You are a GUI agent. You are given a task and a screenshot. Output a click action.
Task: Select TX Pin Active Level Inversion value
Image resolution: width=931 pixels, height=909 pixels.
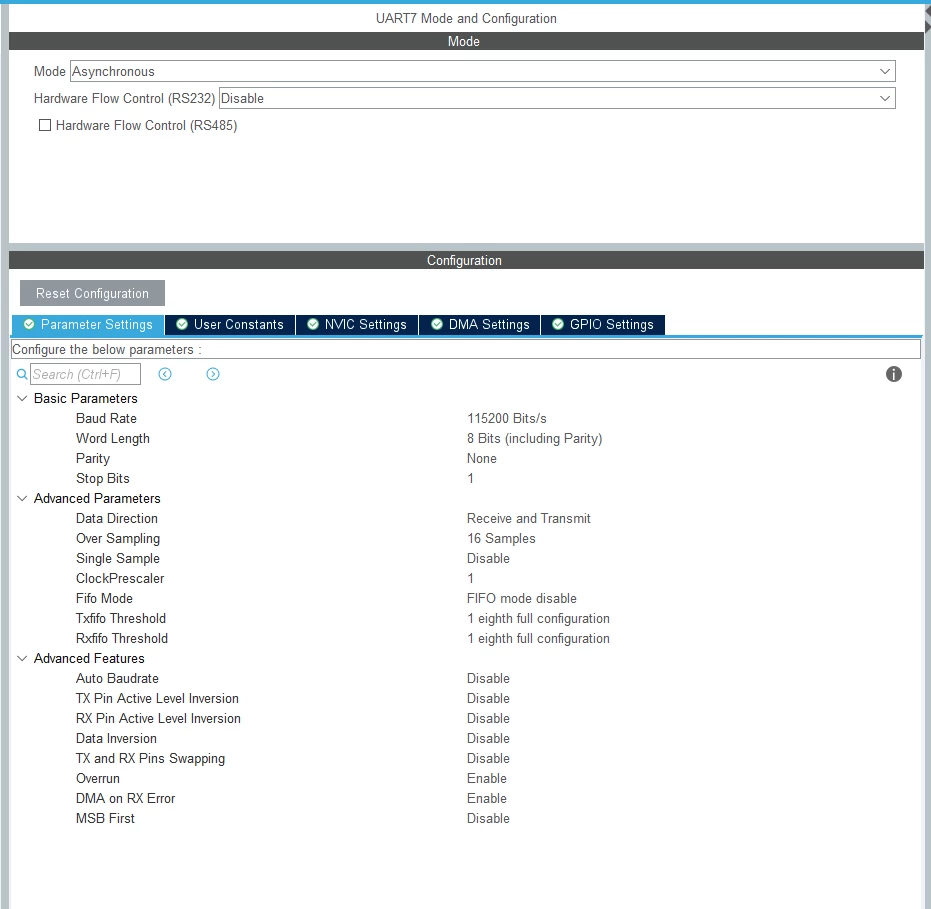488,699
